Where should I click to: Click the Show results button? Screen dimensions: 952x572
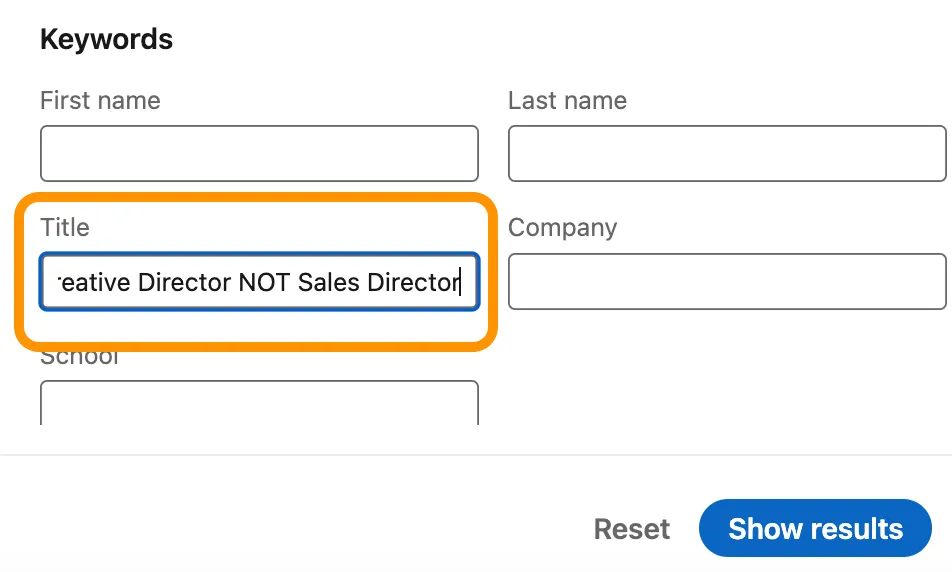click(815, 528)
